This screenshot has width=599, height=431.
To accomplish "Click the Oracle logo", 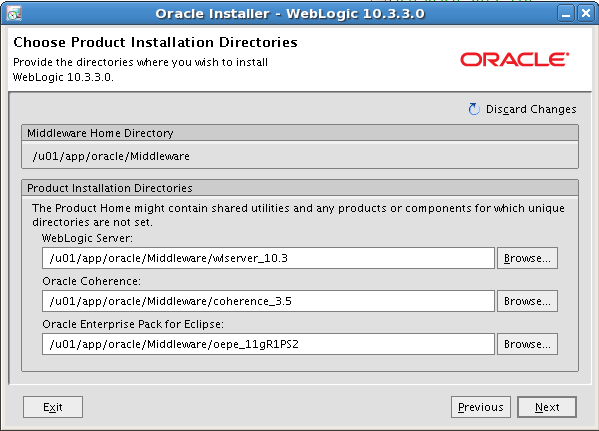I will (515, 60).
